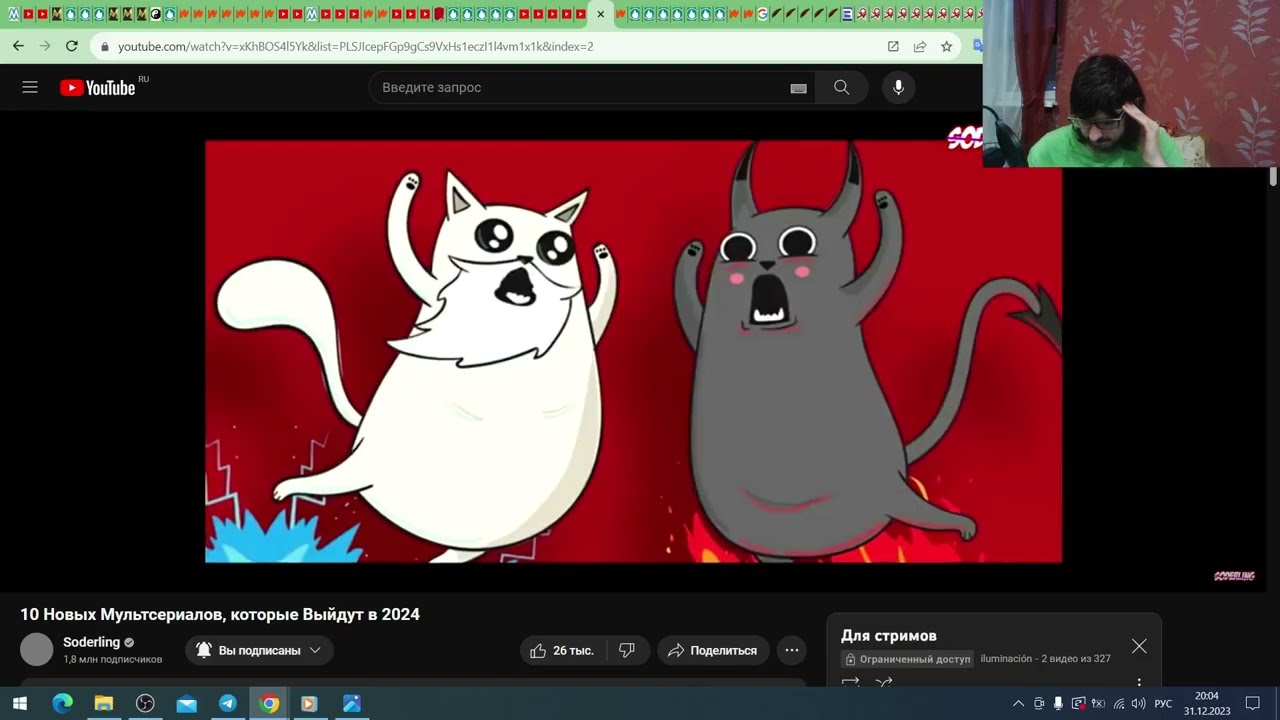1280x720 pixels.
Task: Click the page vertical scrollbar thumb
Action: 1273,176
